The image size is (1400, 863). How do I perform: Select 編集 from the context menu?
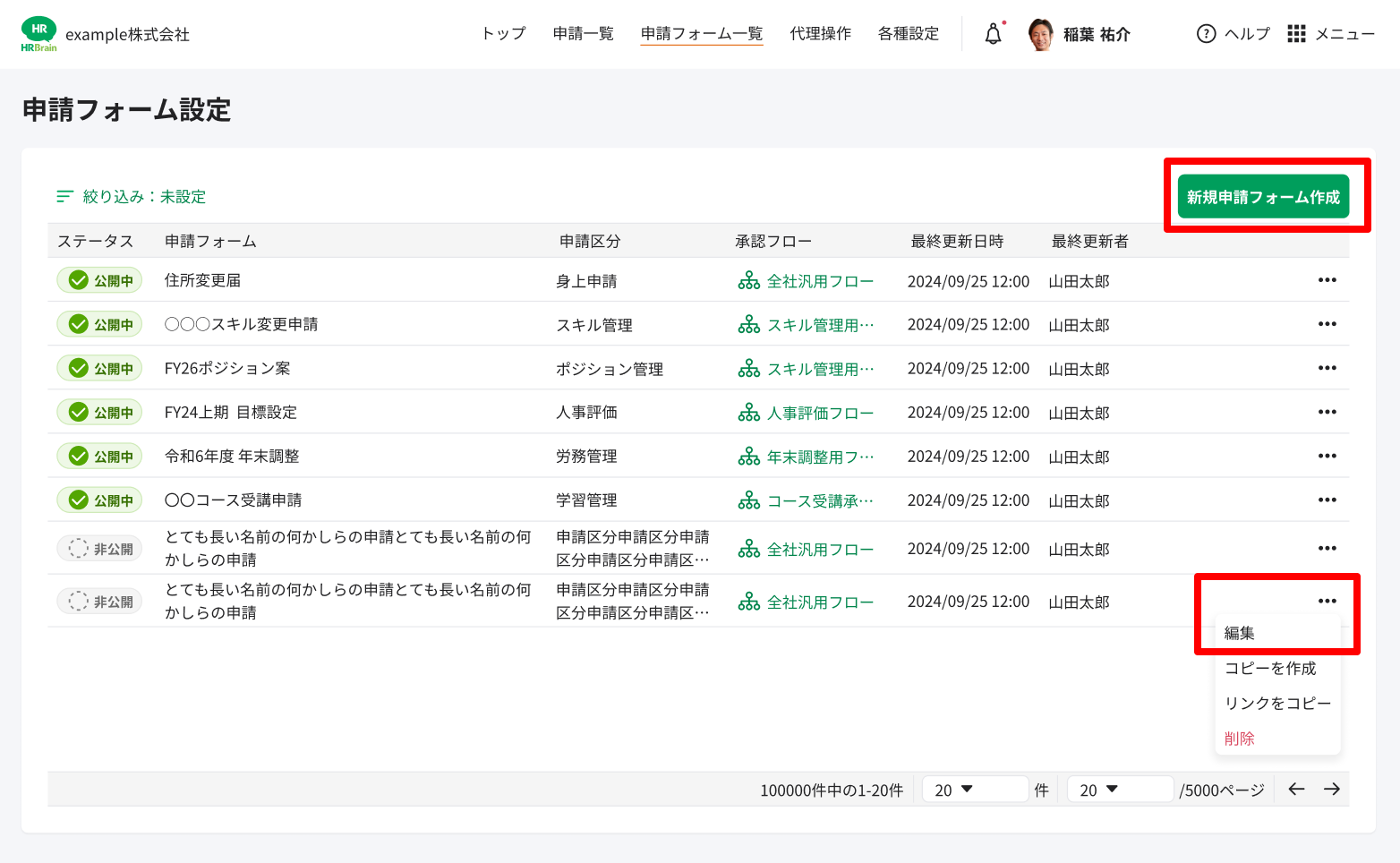click(x=1239, y=632)
